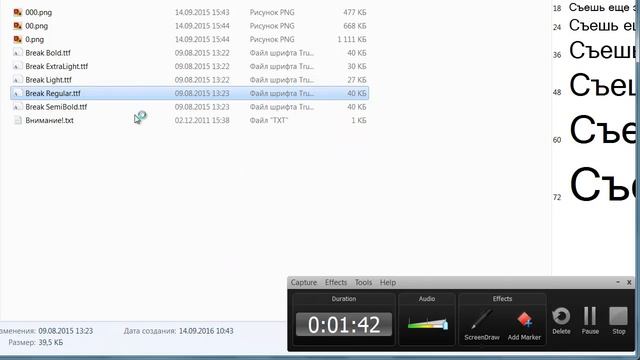Select the 0.png file icon
This screenshot has width=640, height=360.
(x=17, y=39)
